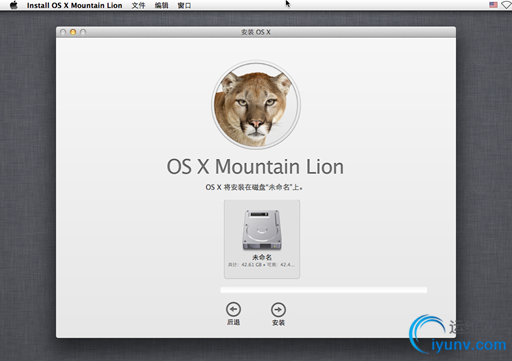Click the installation progress bar
Screen dimensions: 512x361
[324, 290]
